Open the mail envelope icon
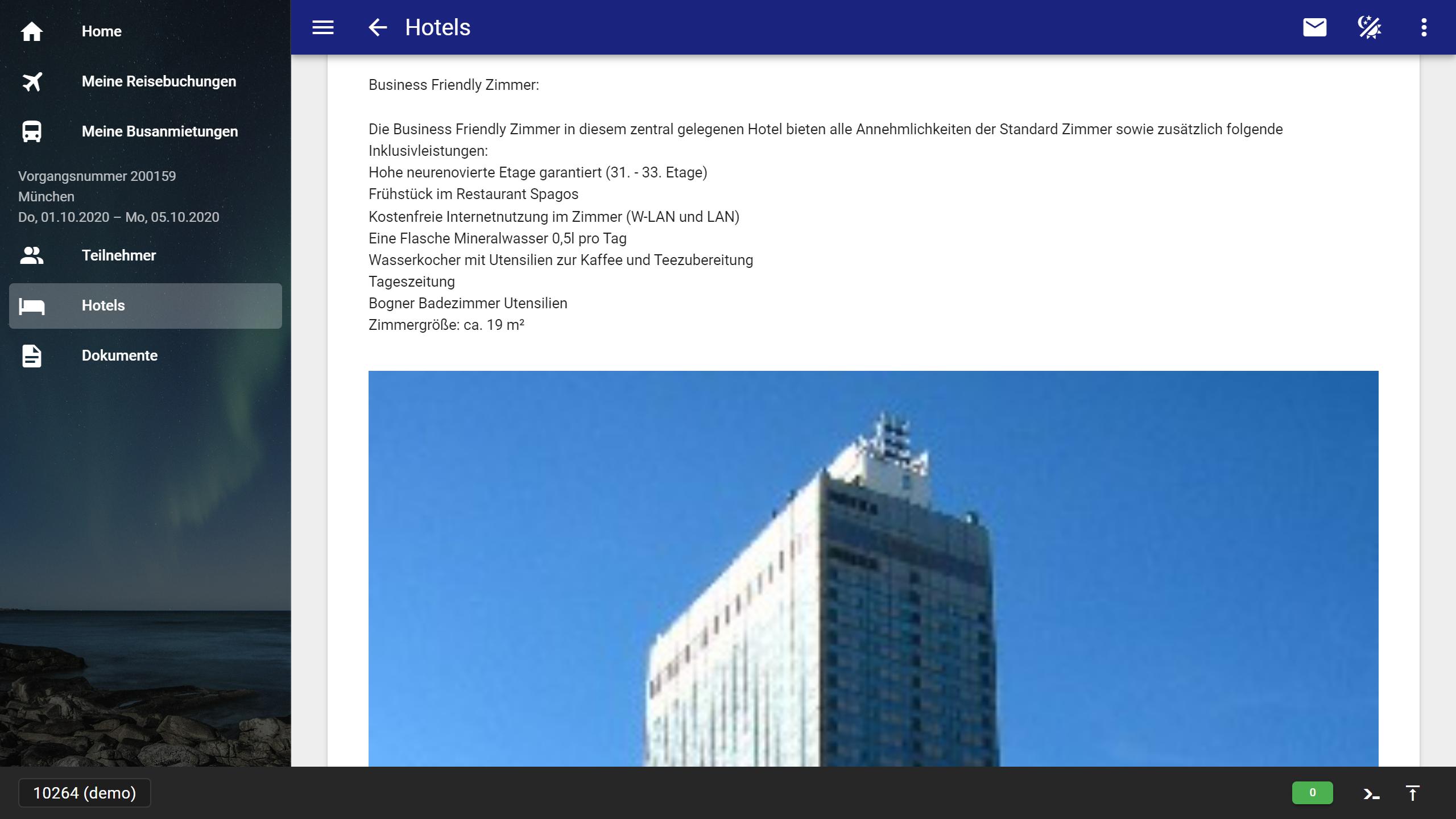The width and height of the screenshot is (1456, 819). coord(1314,27)
